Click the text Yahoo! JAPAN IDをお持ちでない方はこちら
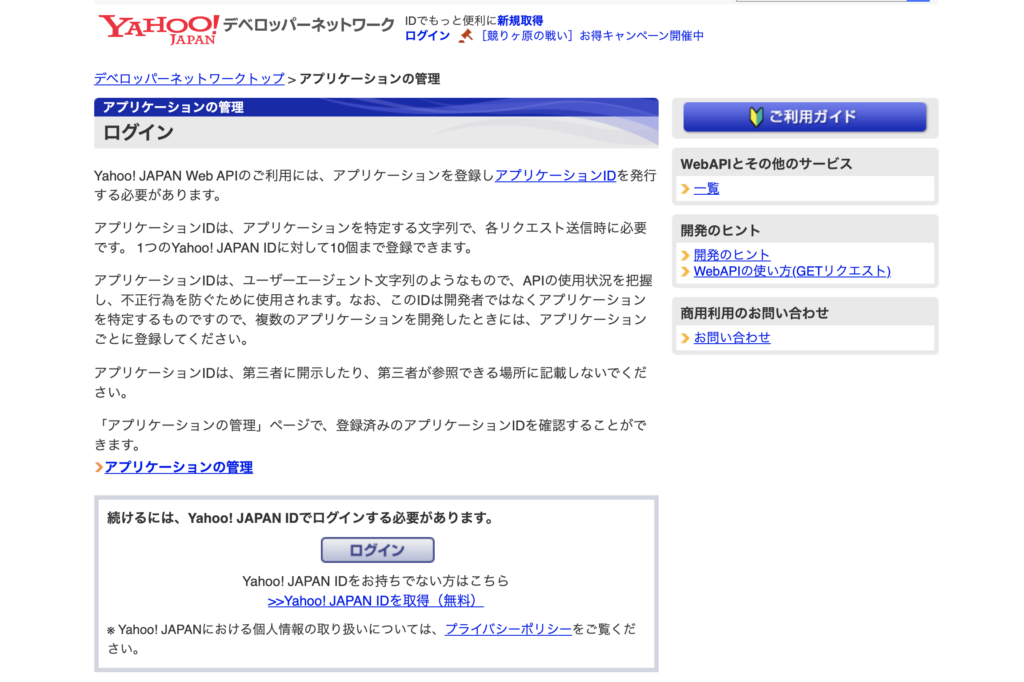Screen dimensions: 1024x682 pos(376,581)
